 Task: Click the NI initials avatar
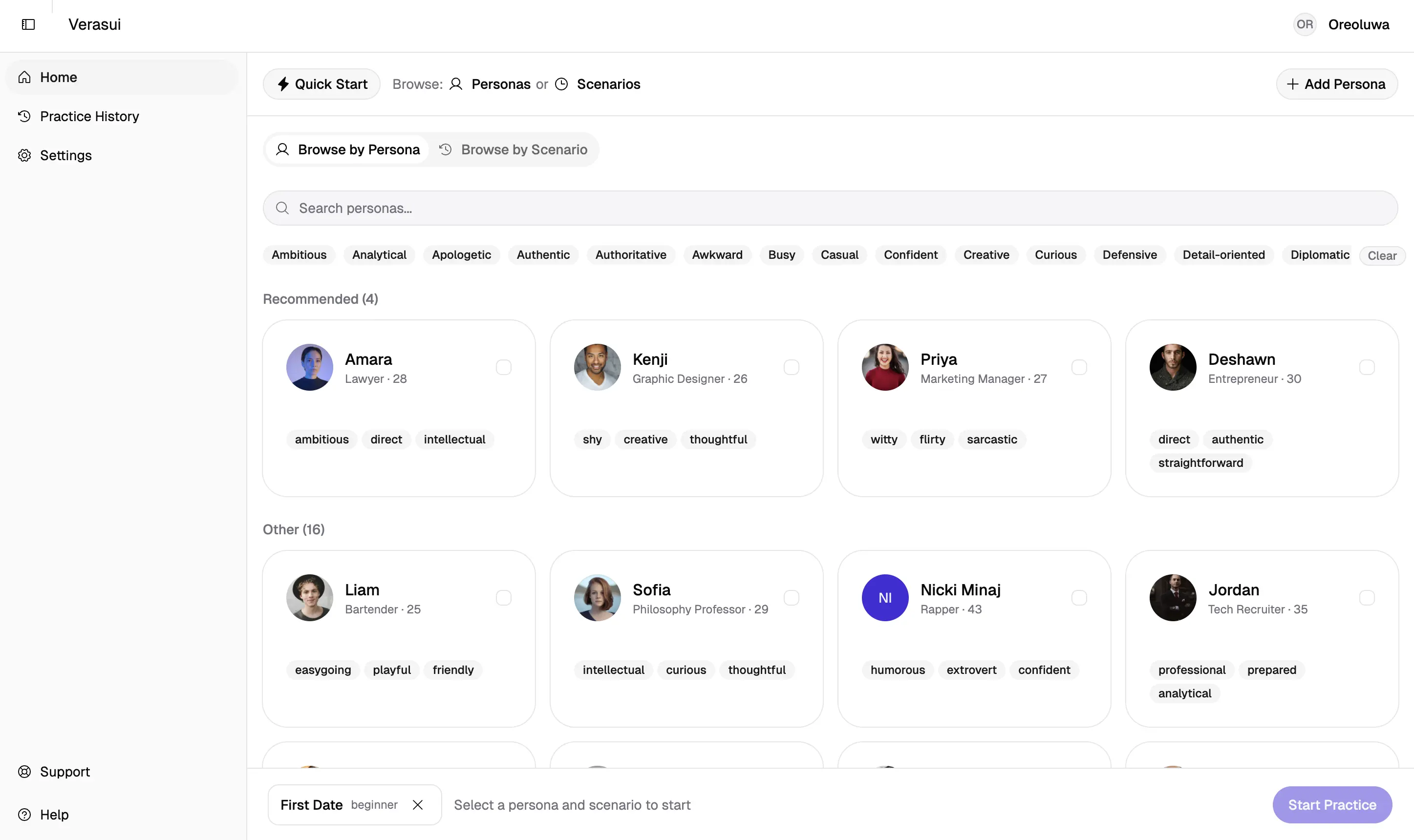(x=885, y=598)
